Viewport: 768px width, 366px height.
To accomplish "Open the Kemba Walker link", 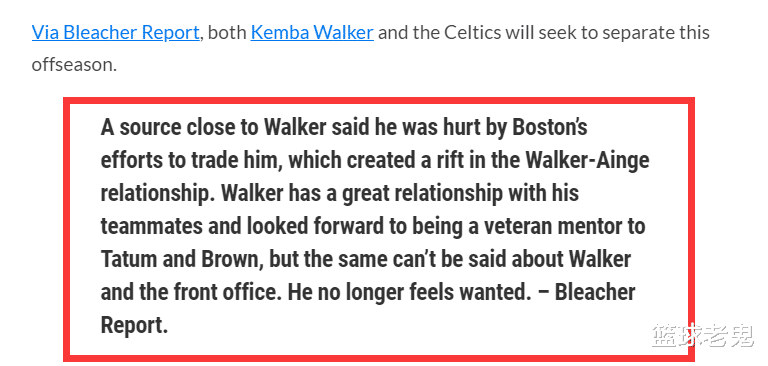I will (312, 33).
